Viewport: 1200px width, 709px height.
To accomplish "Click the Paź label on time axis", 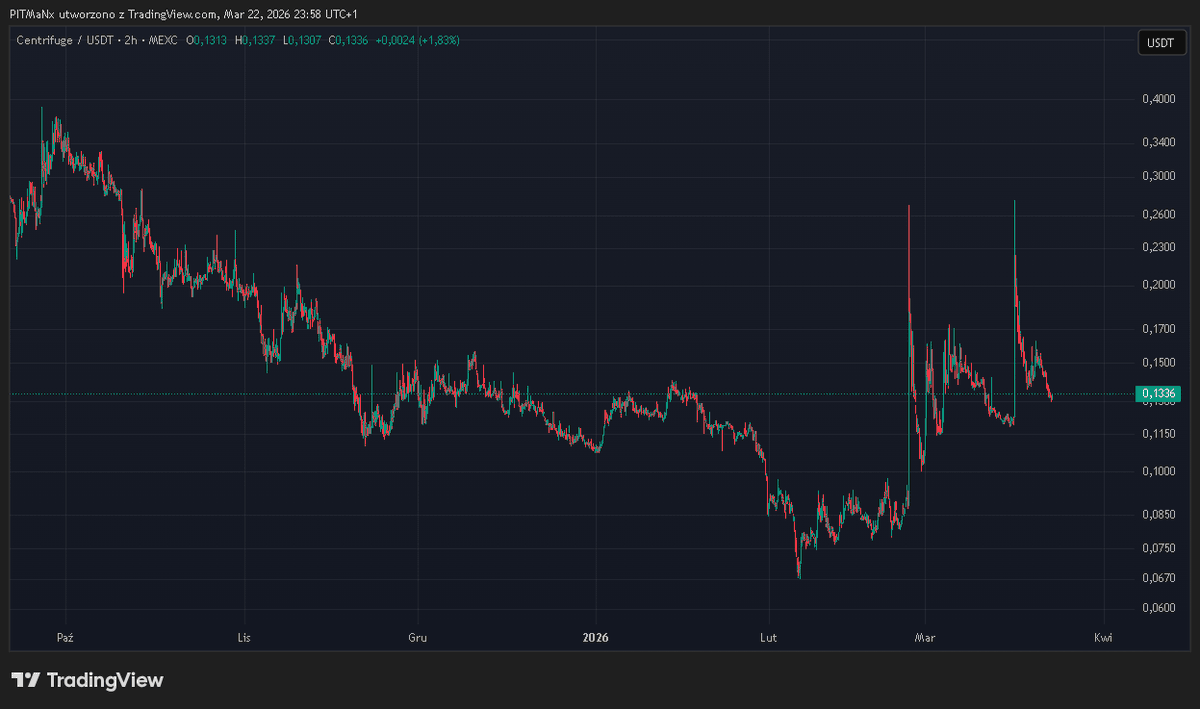I will pyautogui.click(x=65, y=636).
